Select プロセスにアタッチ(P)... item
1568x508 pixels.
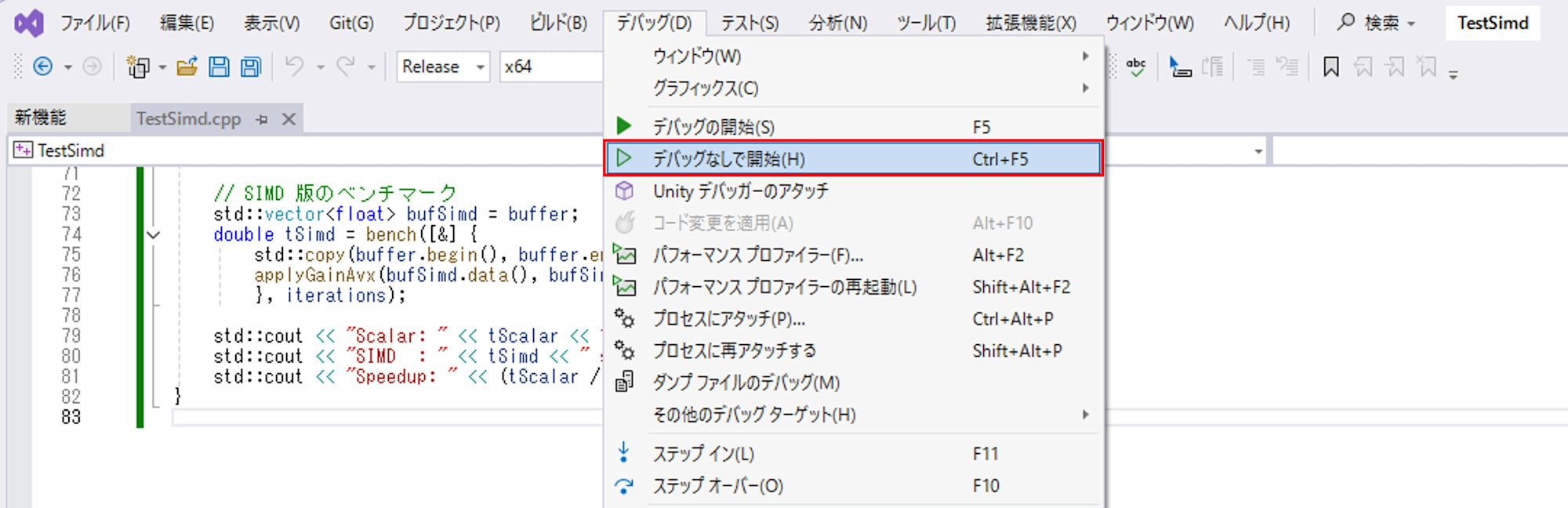[854, 319]
